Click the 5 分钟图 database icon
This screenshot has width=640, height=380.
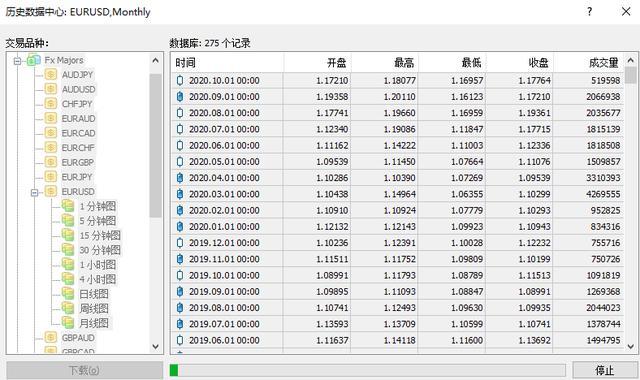[68, 221]
